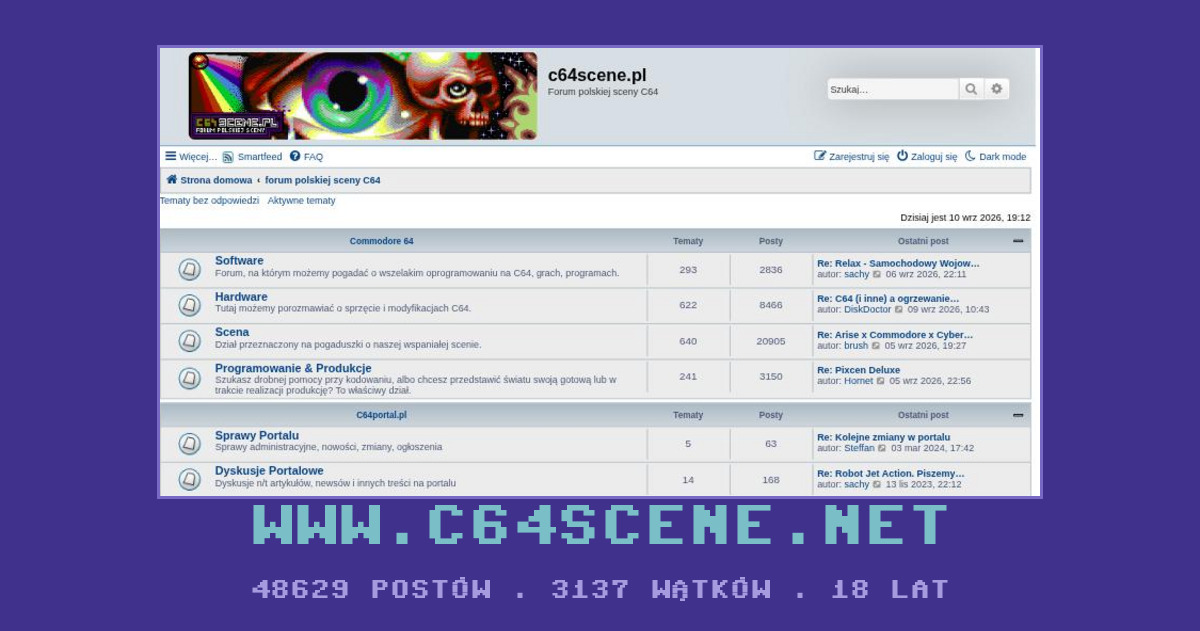Open author sachy profile in Software row
The width and height of the screenshot is (1200, 631).
(x=857, y=274)
